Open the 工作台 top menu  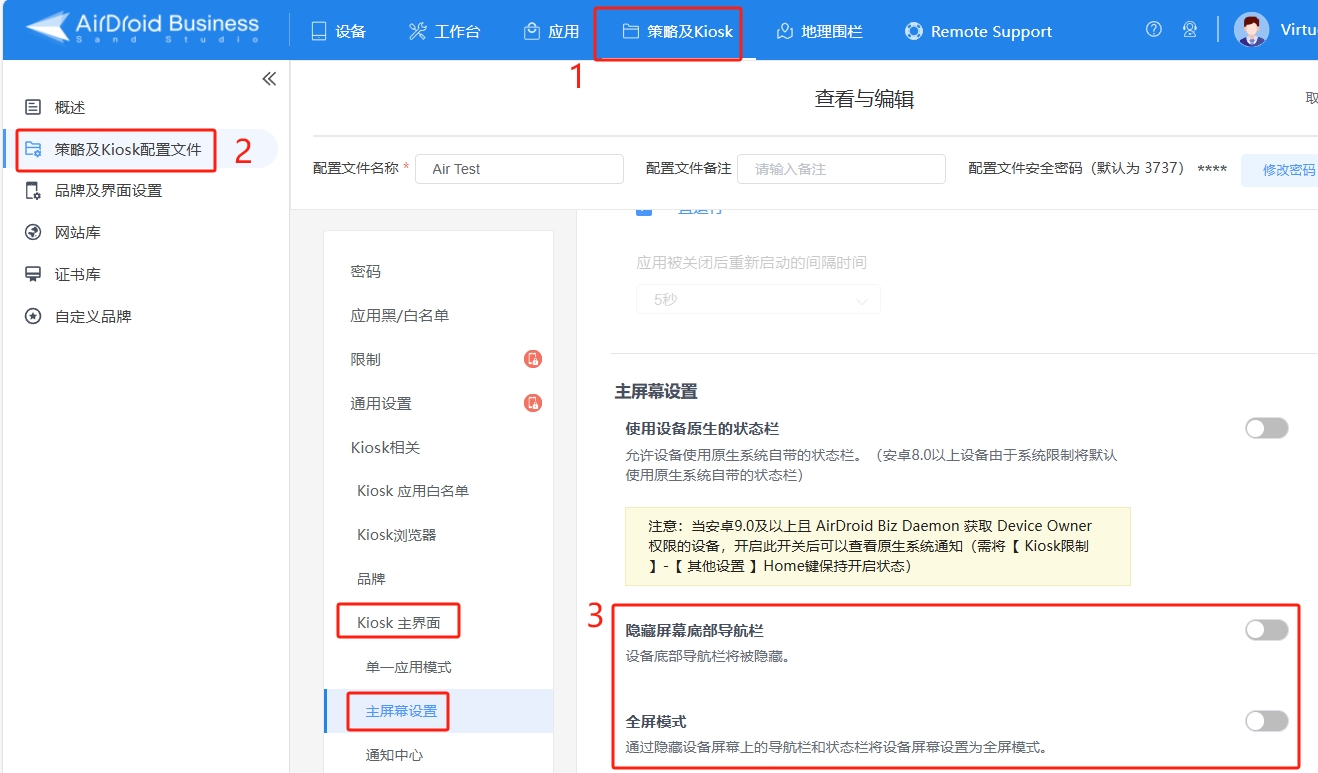coord(444,31)
